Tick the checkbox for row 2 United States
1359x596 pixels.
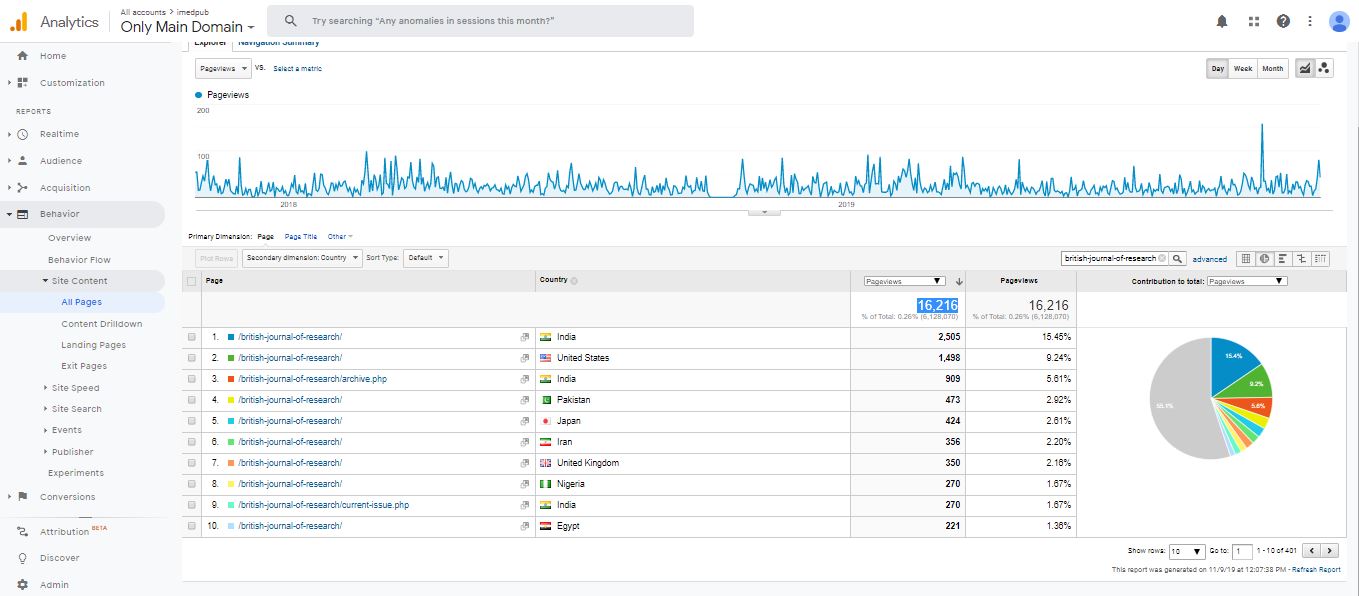192,358
